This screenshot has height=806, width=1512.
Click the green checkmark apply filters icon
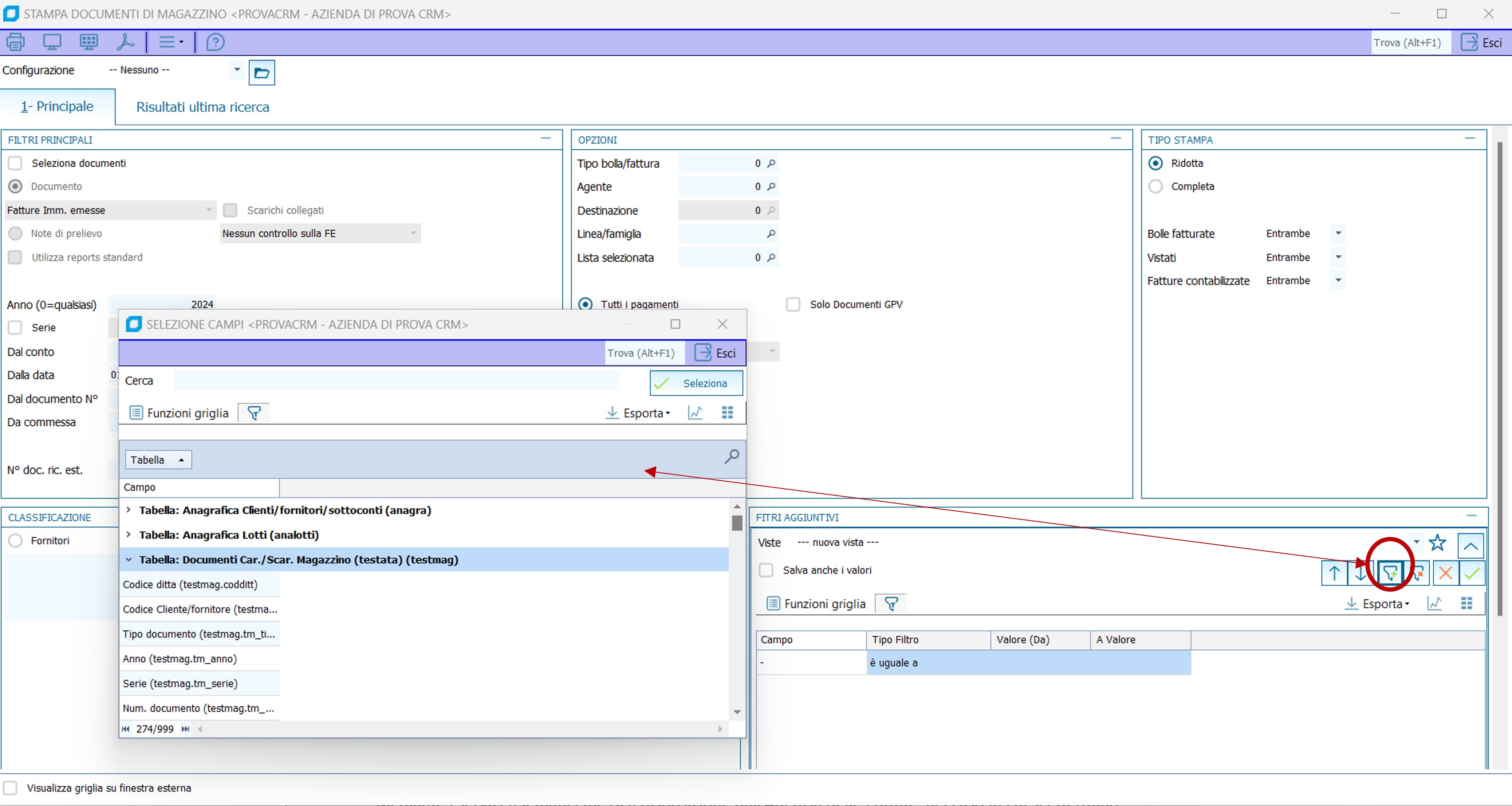pyautogui.click(x=1472, y=573)
